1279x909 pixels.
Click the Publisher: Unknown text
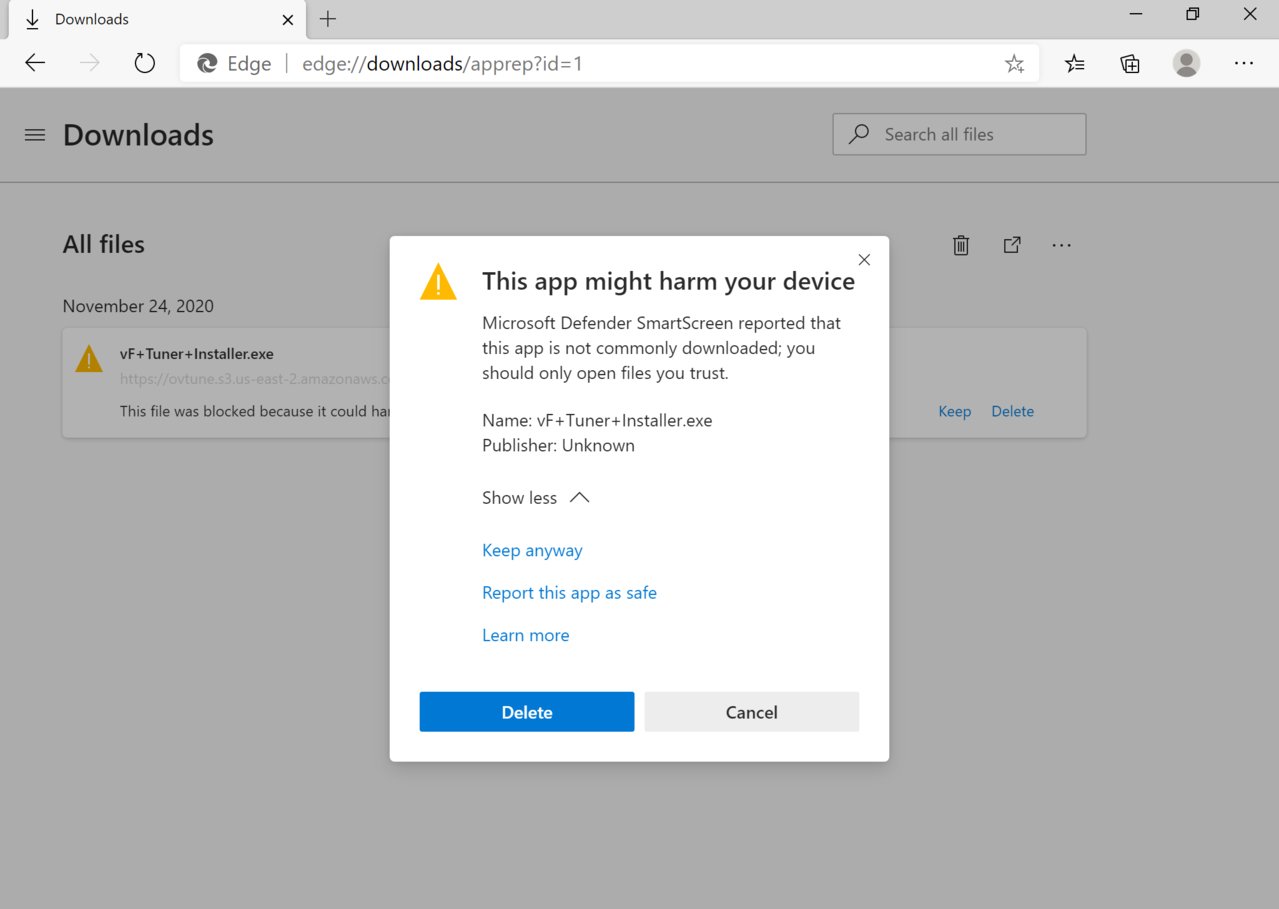(x=558, y=445)
